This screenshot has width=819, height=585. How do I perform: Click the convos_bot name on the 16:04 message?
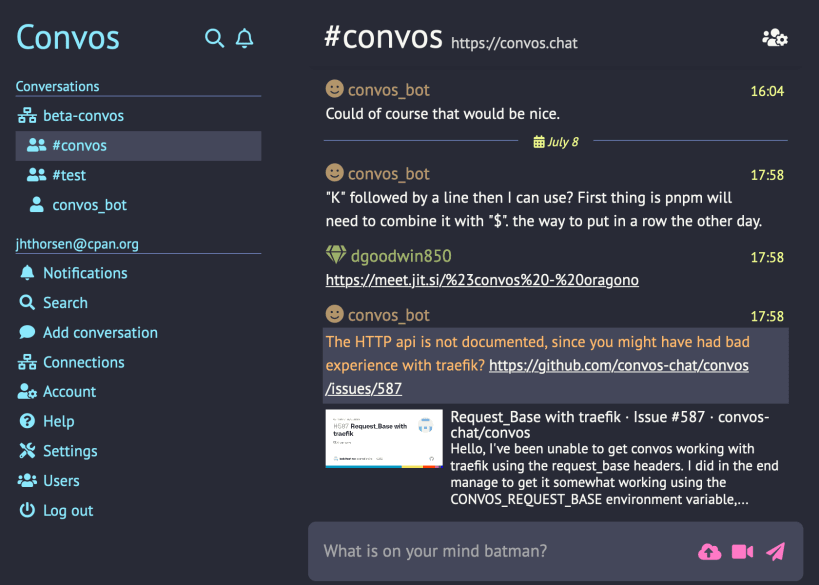389,90
